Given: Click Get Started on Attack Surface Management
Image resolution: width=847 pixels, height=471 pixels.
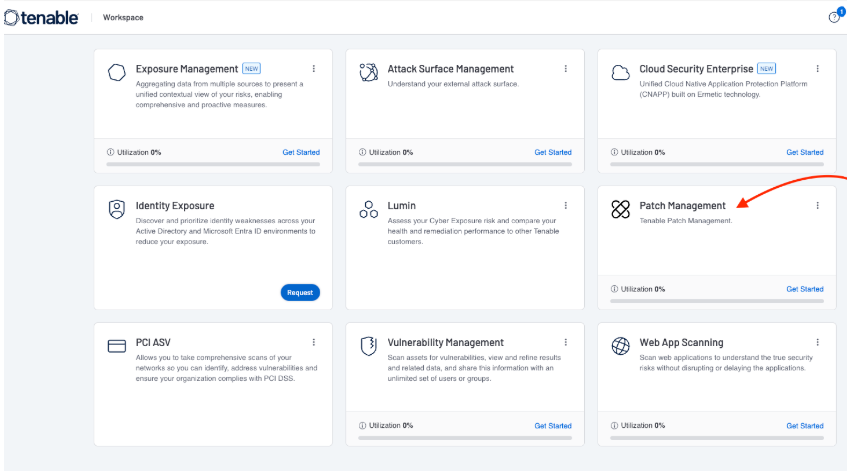Looking at the screenshot, I should pyautogui.click(x=552, y=152).
